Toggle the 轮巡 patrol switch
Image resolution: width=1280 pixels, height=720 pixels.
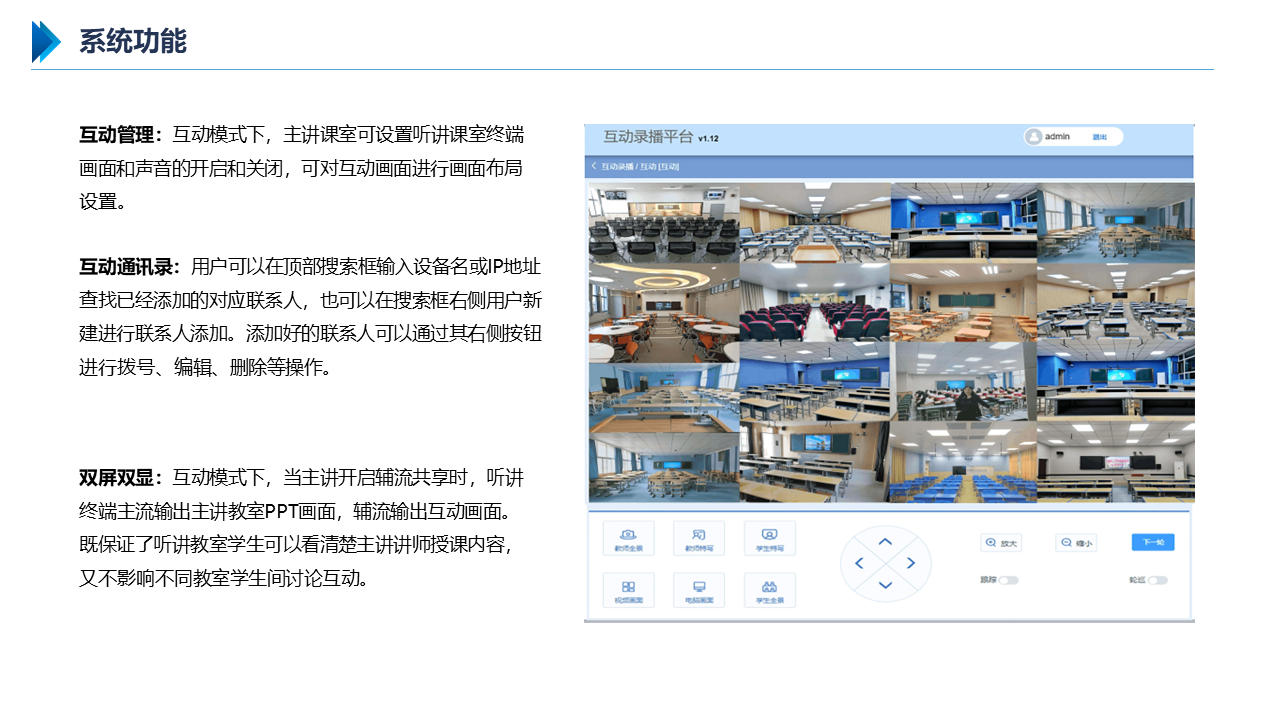click(1157, 580)
